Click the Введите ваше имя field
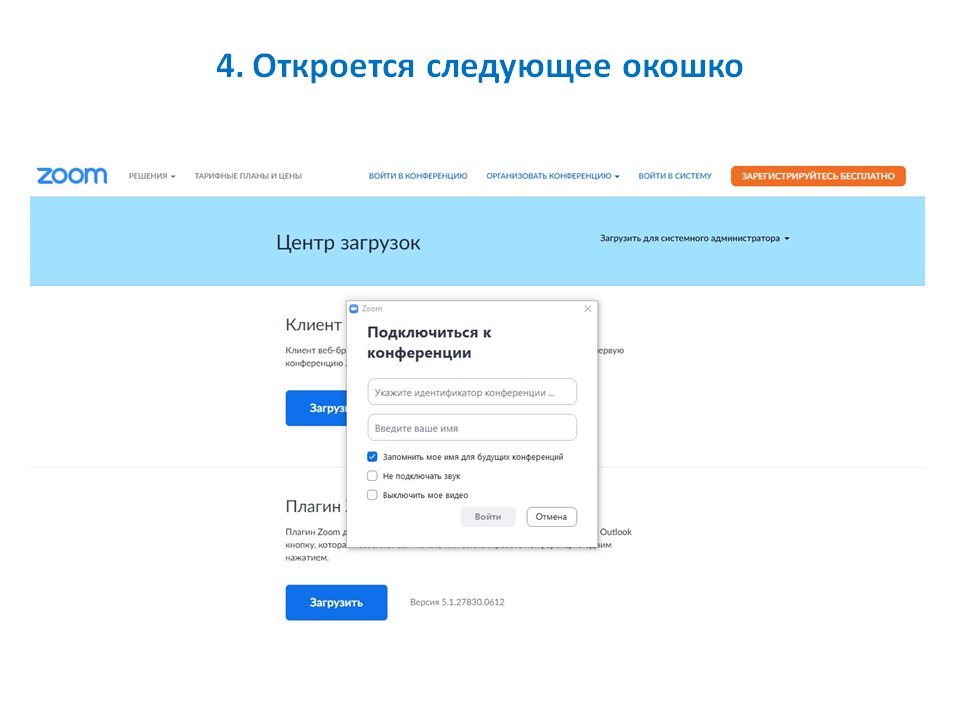The image size is (960, 720). (x=472, y=428)
